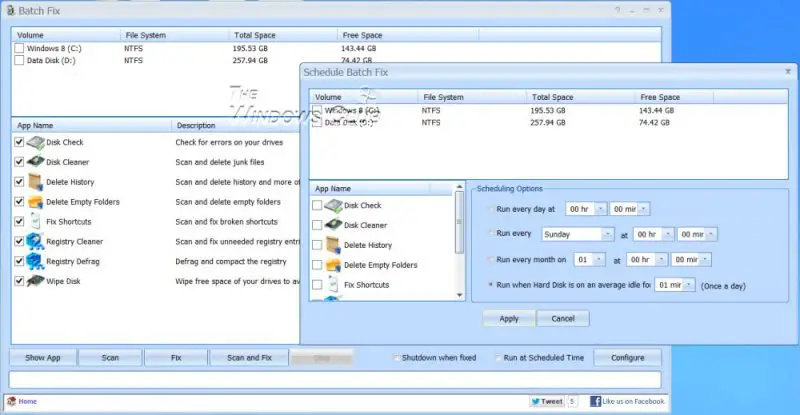Click the Scan and Fix button
The width and height of the screenshot is (800, 415).
tap(249, 358)
